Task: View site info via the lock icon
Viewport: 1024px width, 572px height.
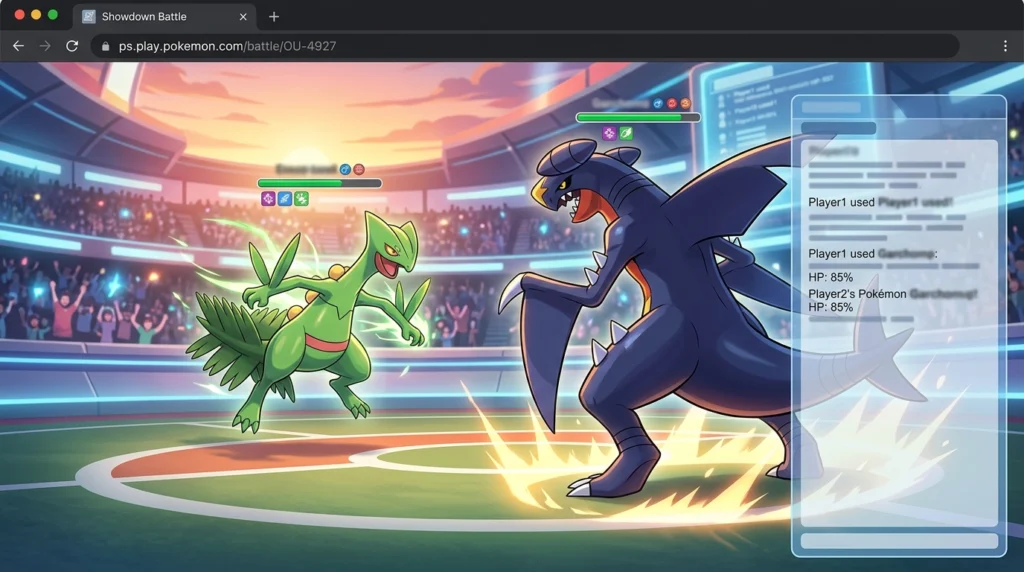Action: 105,46
